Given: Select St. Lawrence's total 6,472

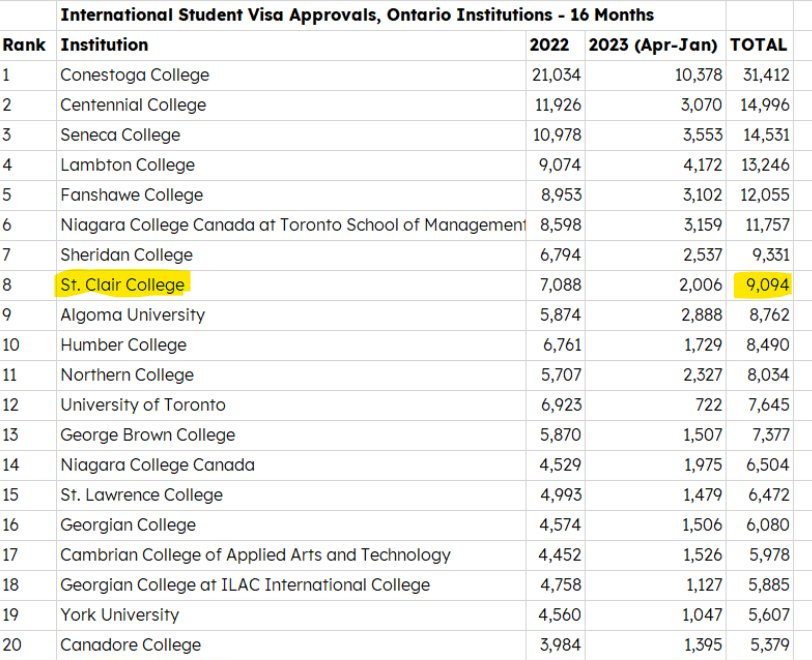Looking at the screenshot, I should coord(759,496).
